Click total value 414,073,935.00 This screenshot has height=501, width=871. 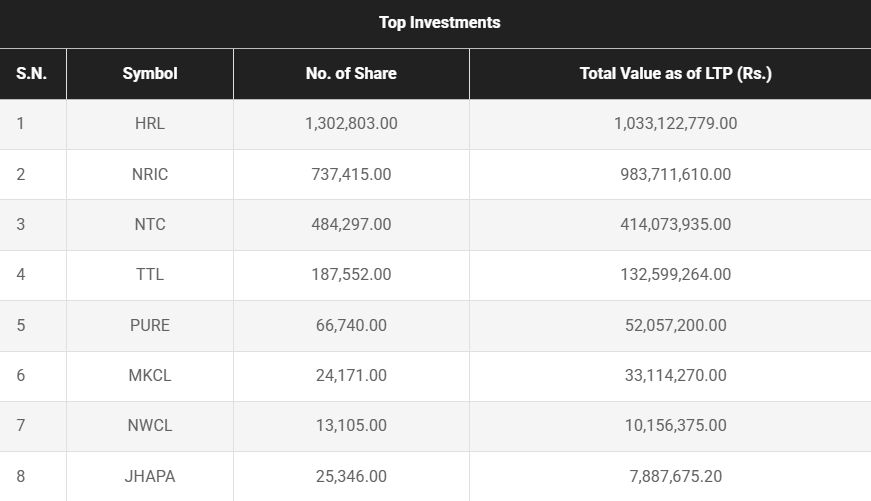pyautogui.click(x=675, y=224)
